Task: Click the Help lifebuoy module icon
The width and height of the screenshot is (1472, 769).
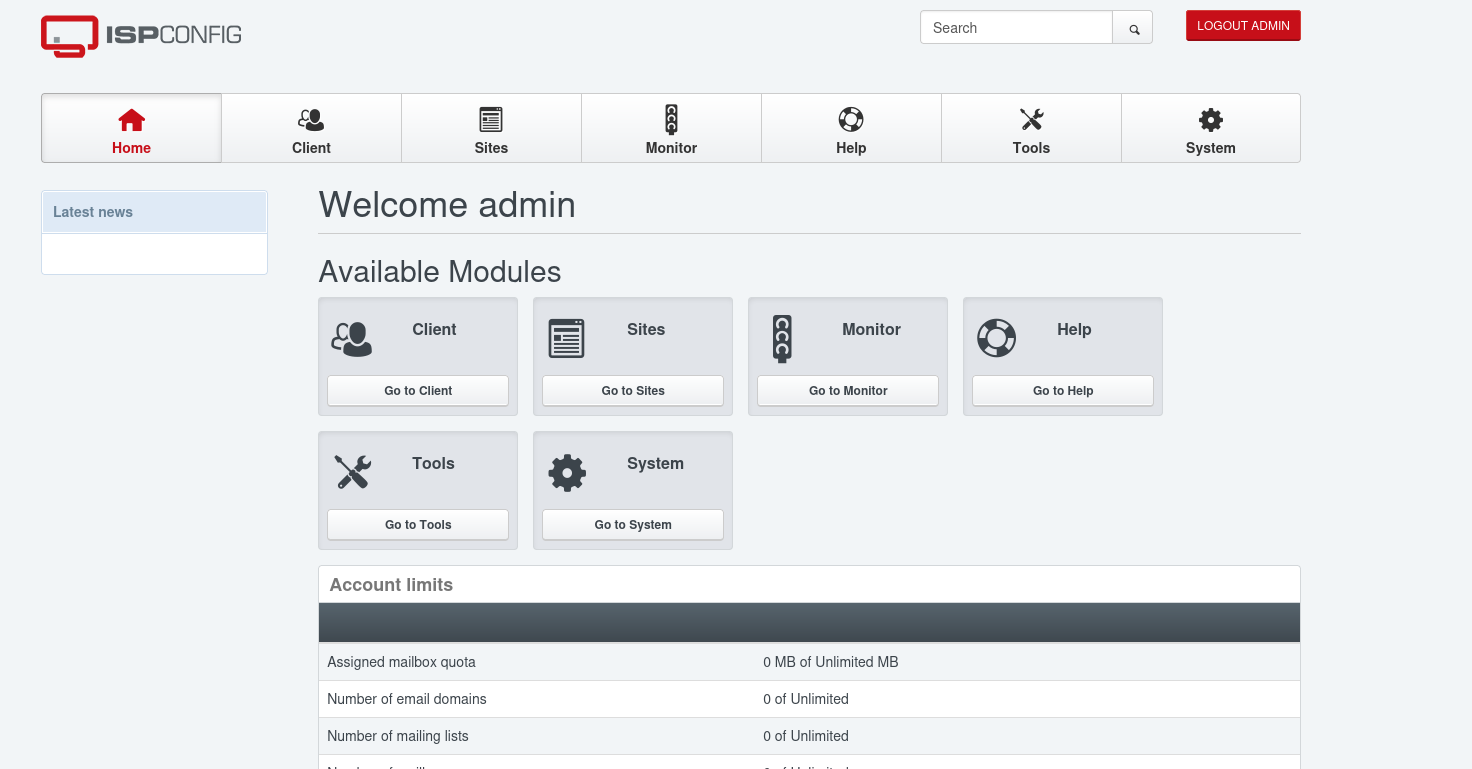Action: [996, 339]
